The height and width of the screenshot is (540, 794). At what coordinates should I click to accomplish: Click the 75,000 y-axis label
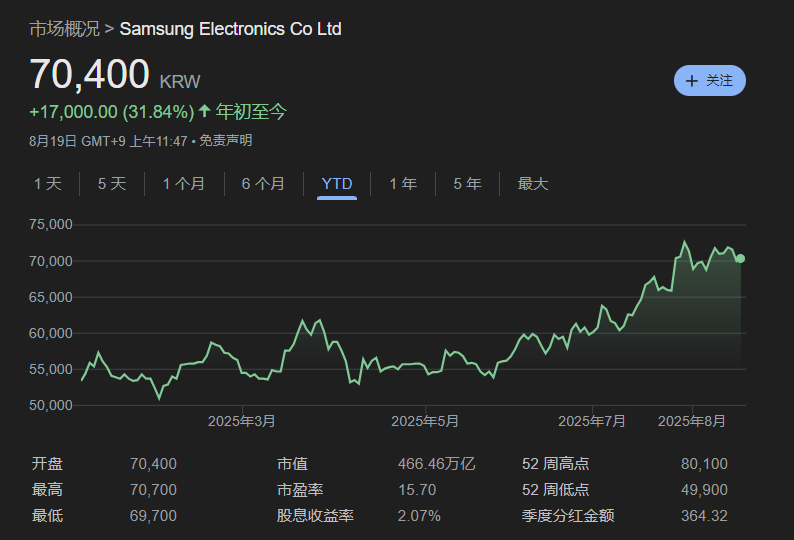[51, 224]
